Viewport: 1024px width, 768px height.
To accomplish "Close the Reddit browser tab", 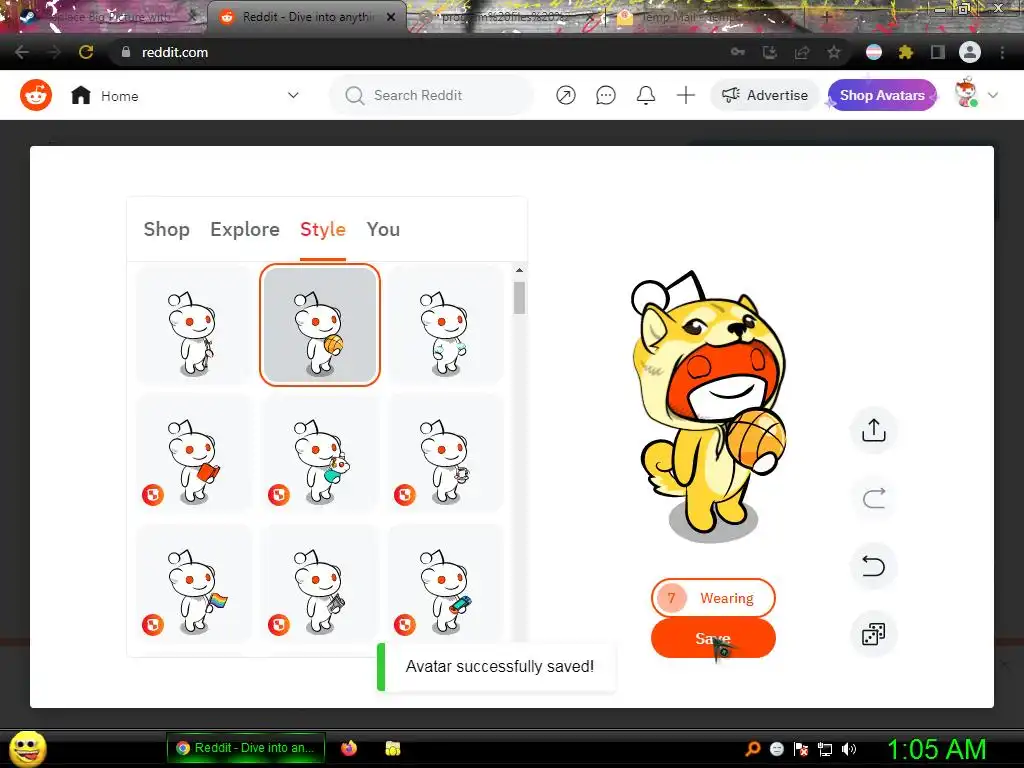I will pyautogui.click(x=391, y=17).
